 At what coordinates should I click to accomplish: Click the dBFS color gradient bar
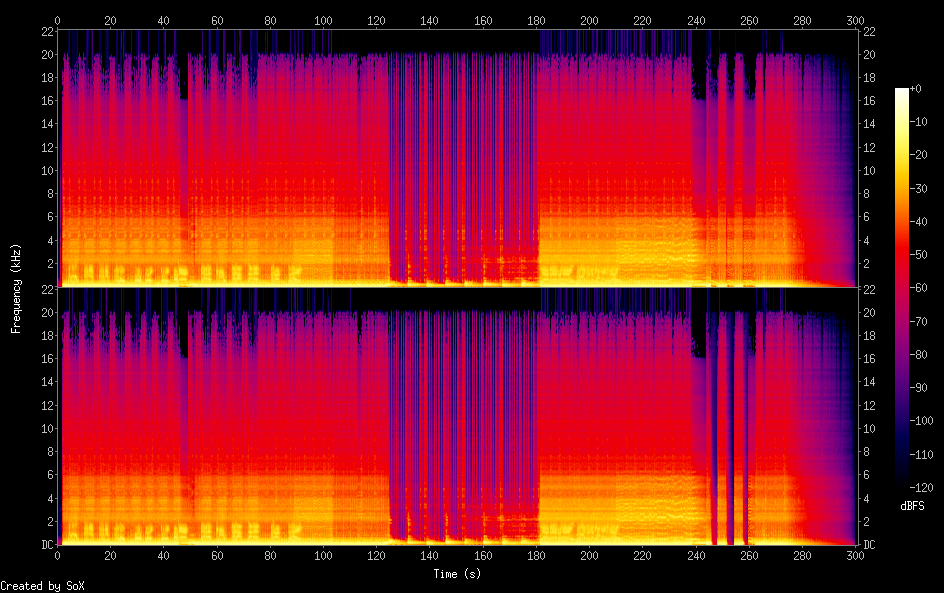(x=901, y=290)
